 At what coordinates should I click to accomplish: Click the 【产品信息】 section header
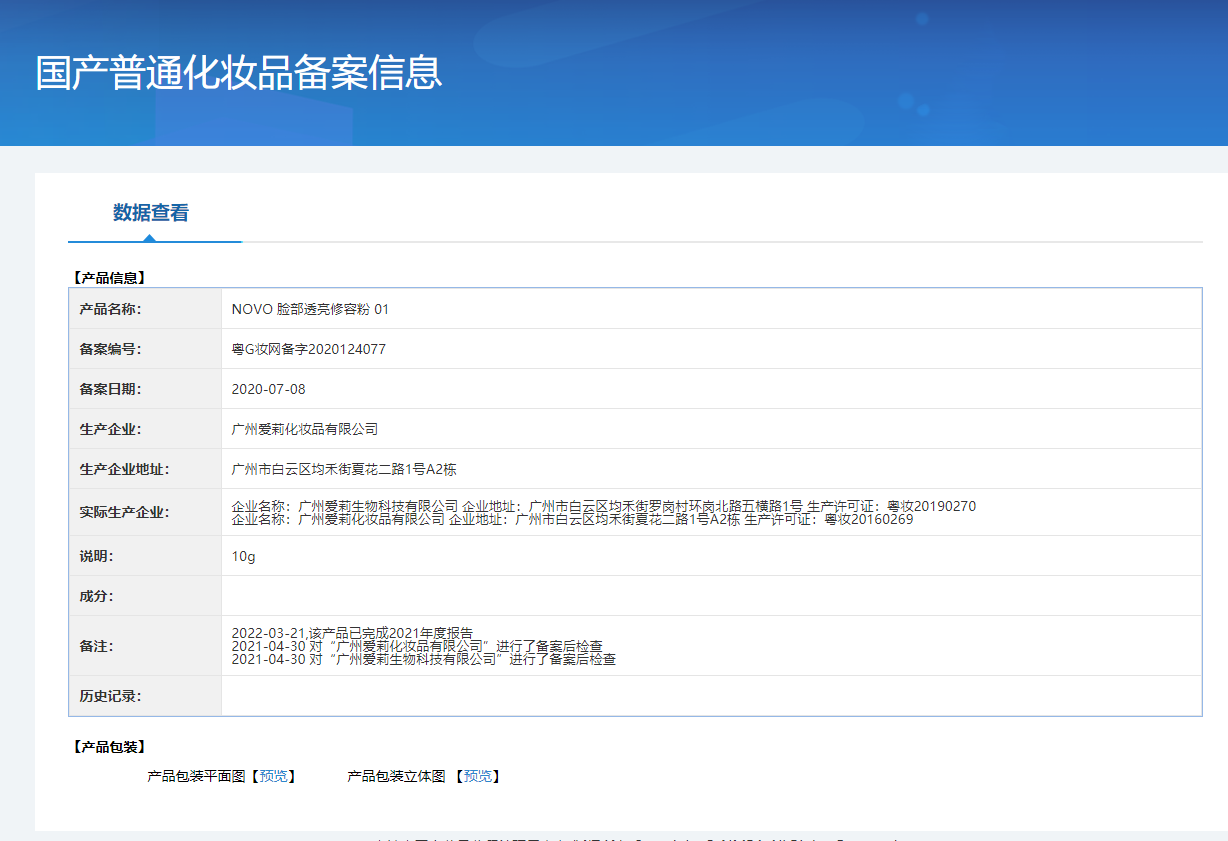[110, 278]
